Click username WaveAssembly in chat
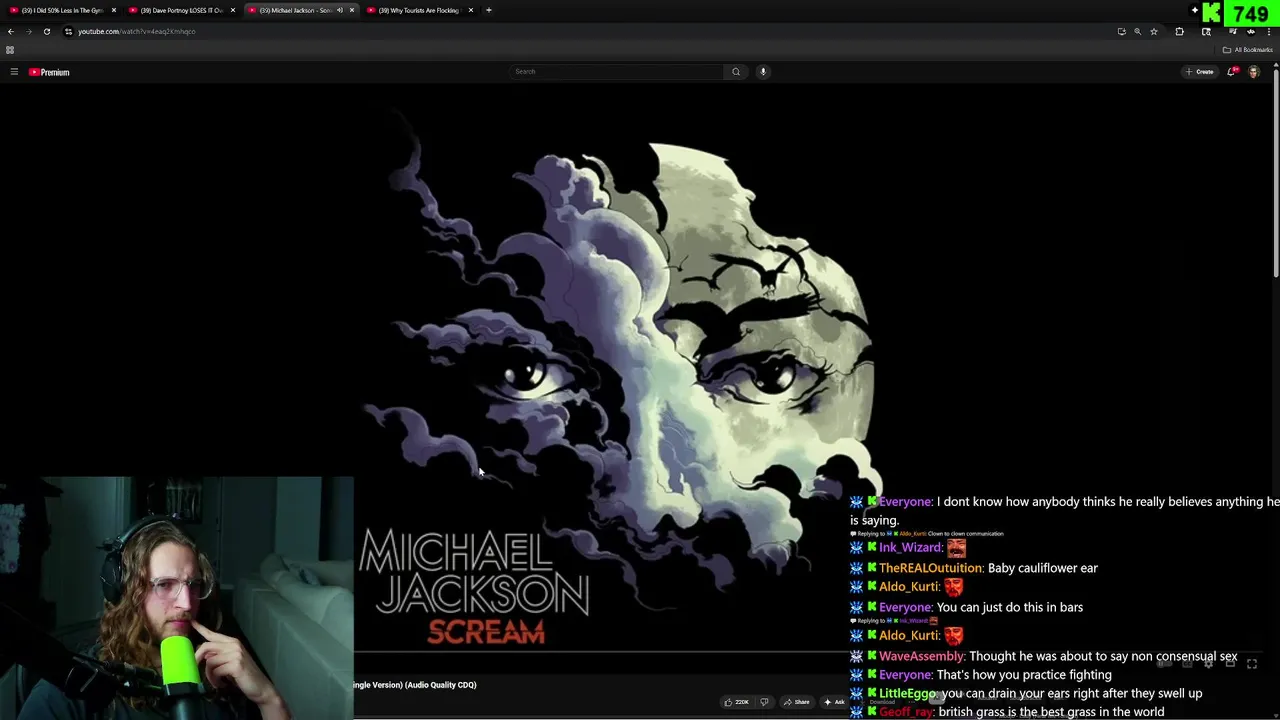This screenshot has height=720, width=1280. (921, 657)
